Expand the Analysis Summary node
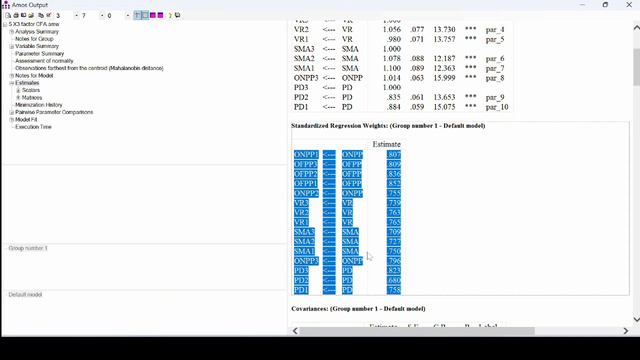This screenshot has height=360, width=640. click(x=12, y=32)
